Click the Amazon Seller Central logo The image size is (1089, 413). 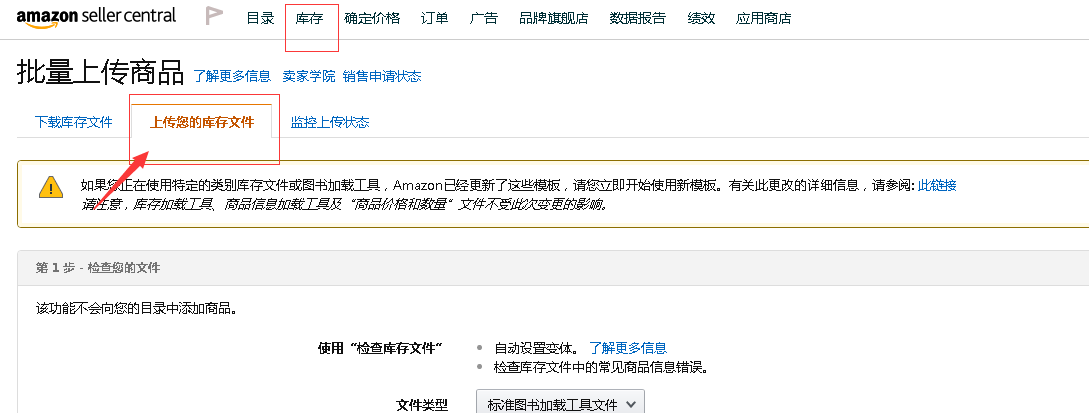pyautogui.click(x=96, y=16)
